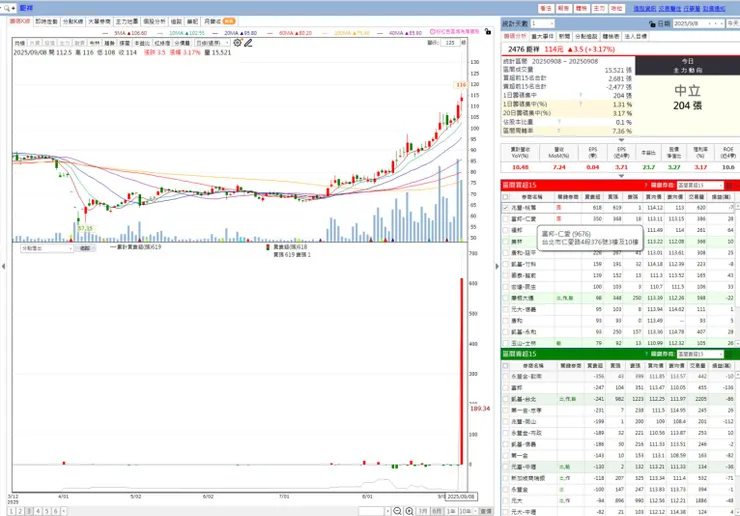
Task: Click help icon beside 區間周轉率 row
Action: tap(559, 131)
